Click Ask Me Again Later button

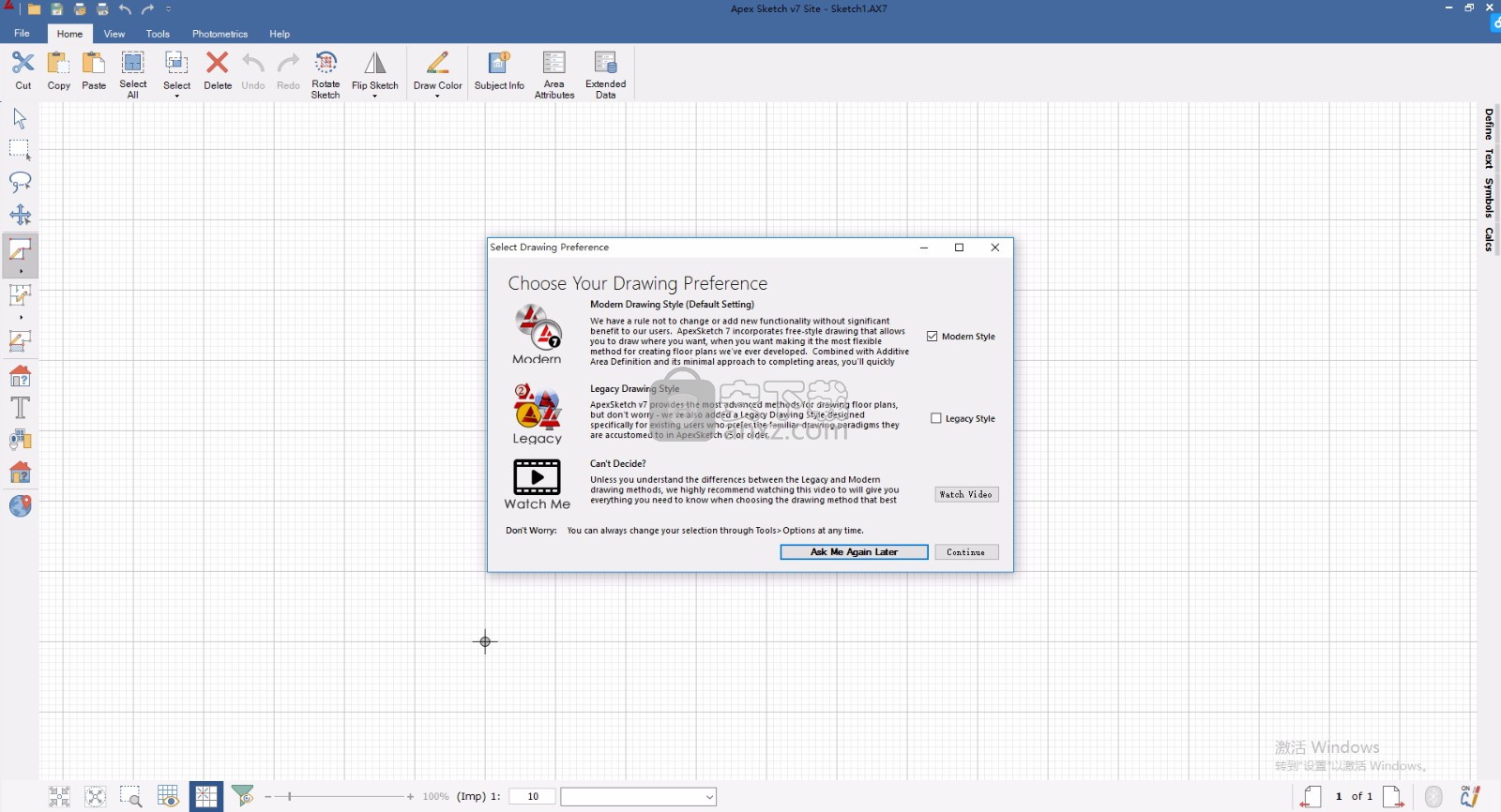[854, 552]
